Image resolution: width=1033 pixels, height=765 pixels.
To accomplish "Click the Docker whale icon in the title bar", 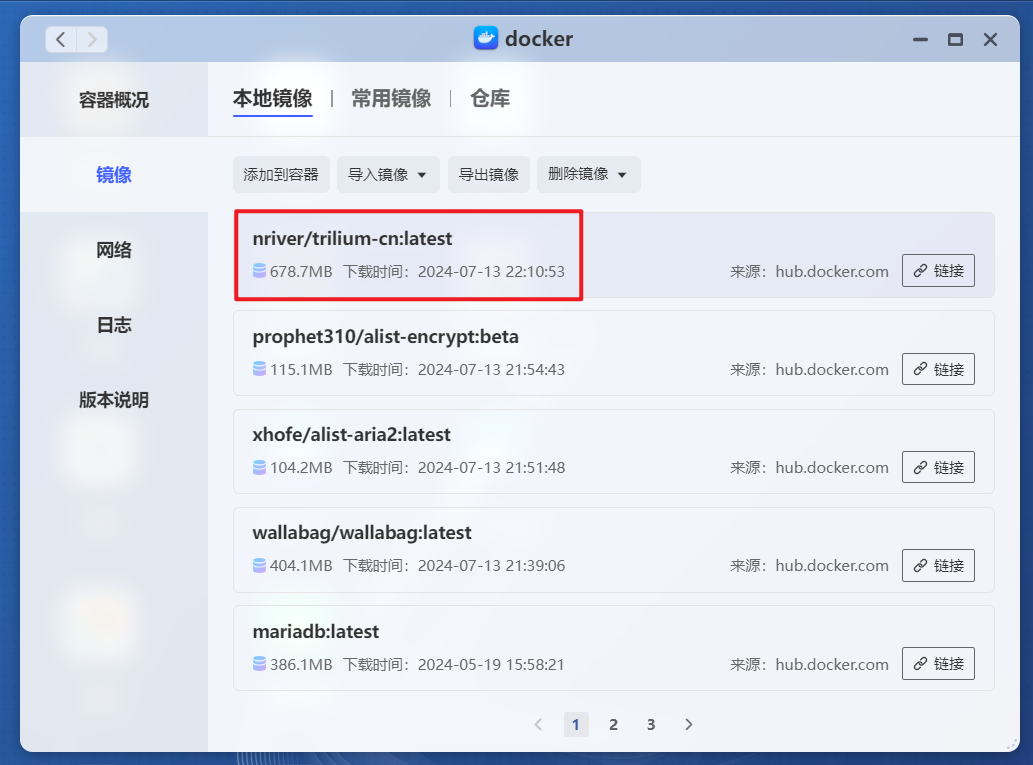I will [x=488, y=38].
